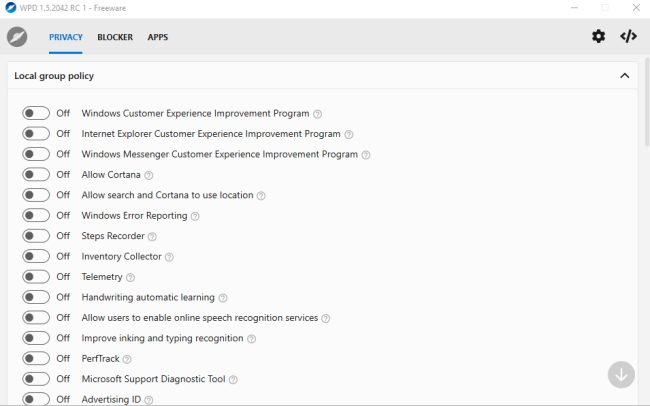Switch on Advertising ID toggle
Viewport: 650px width, 406px height.
click(x=36, y=399)
